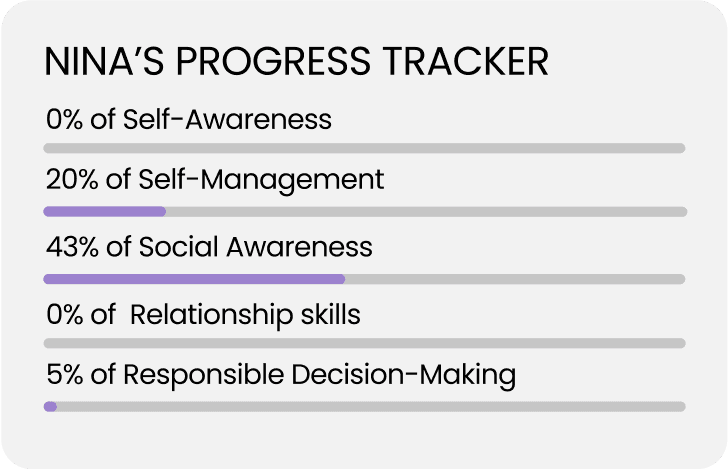Click the "NINA'S PROGRESS TRACKER" heading

[x=297, y=61]
